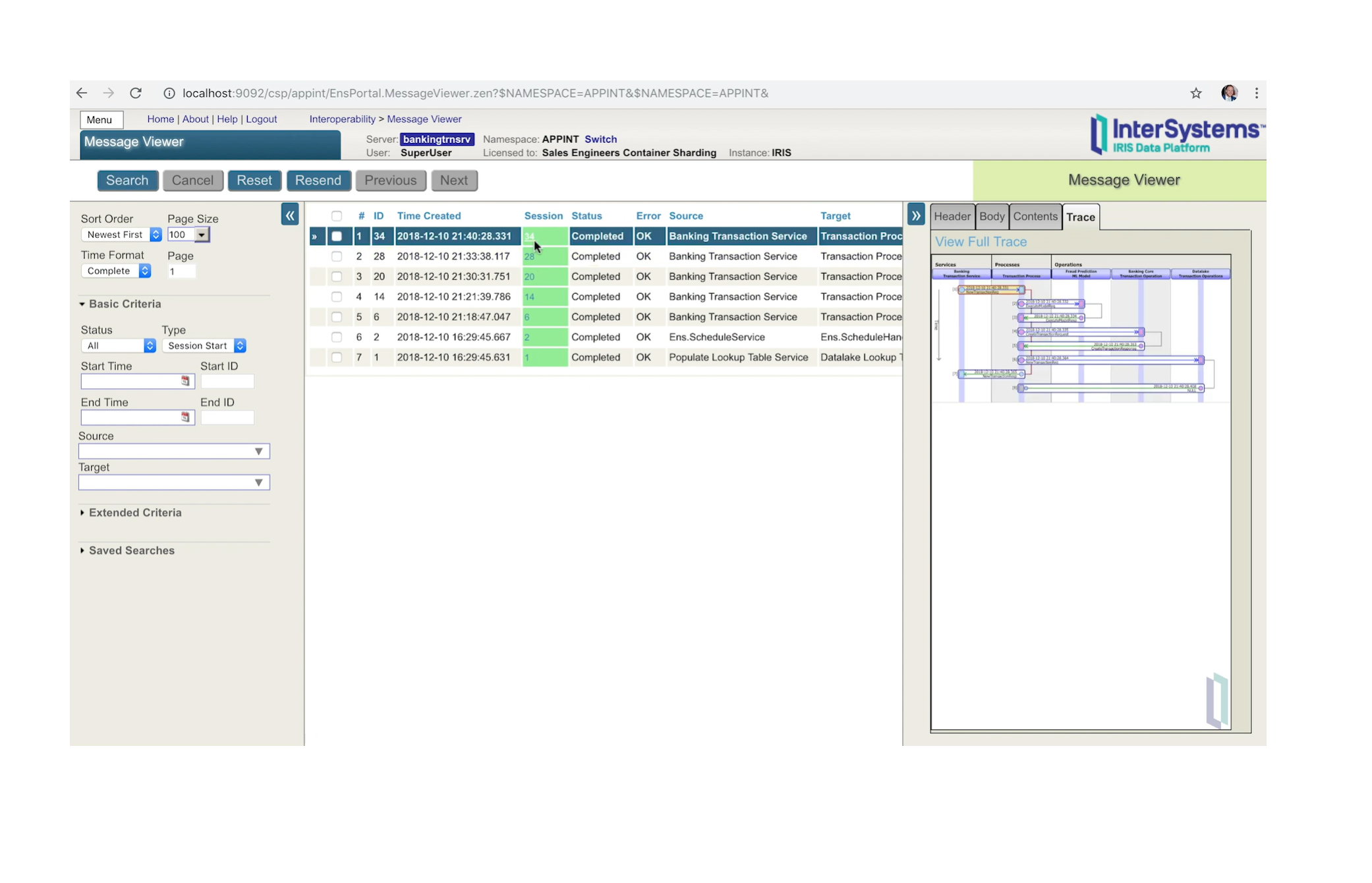The width and height of the screenshot is (1372, 883).
Task: Check the select-all checkbox in the table header
Action: pos(337,215)
